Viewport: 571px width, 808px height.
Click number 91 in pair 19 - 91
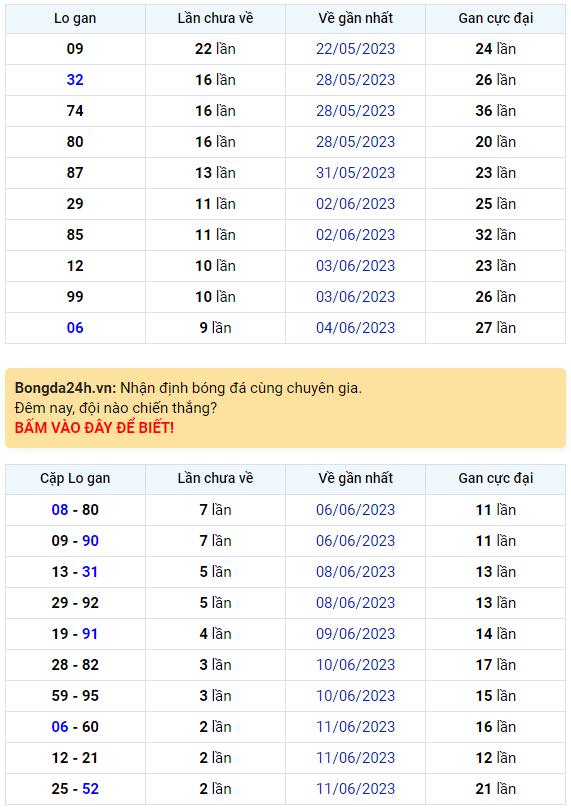click(90, 634)
